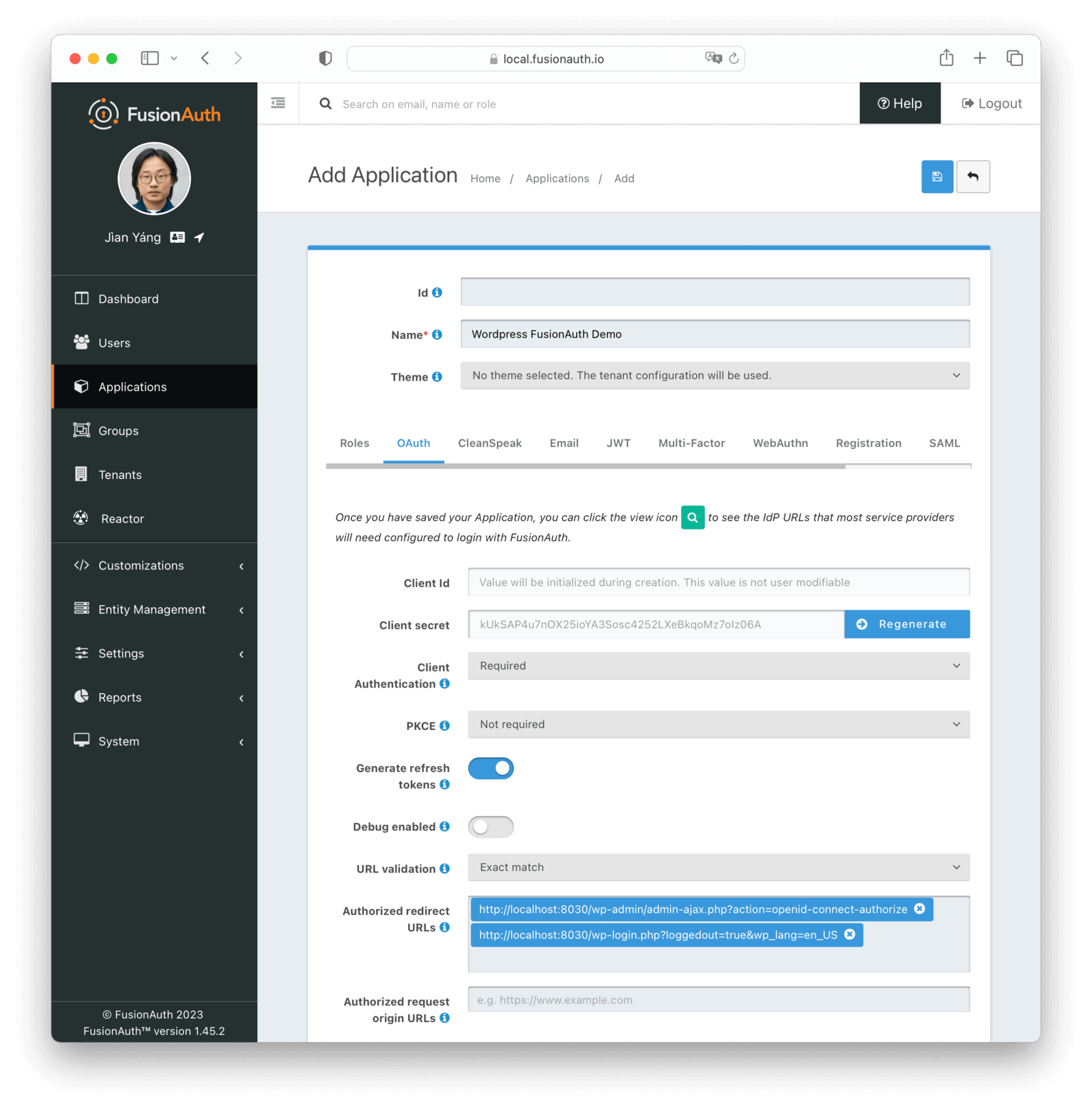Viewport: 1092px width, 1110px height.
Task: Open the user card icon beside Jian Yáng
Action: point(177,237)
